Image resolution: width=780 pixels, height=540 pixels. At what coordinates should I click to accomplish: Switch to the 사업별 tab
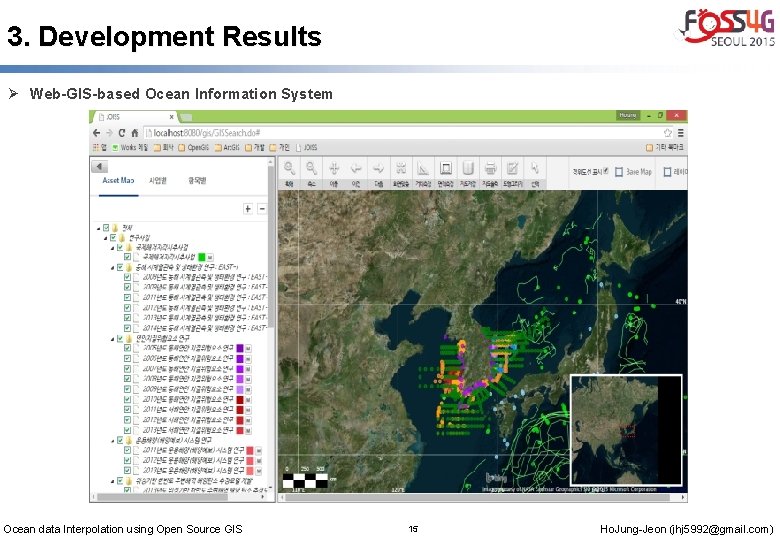[x=158, y=180]
